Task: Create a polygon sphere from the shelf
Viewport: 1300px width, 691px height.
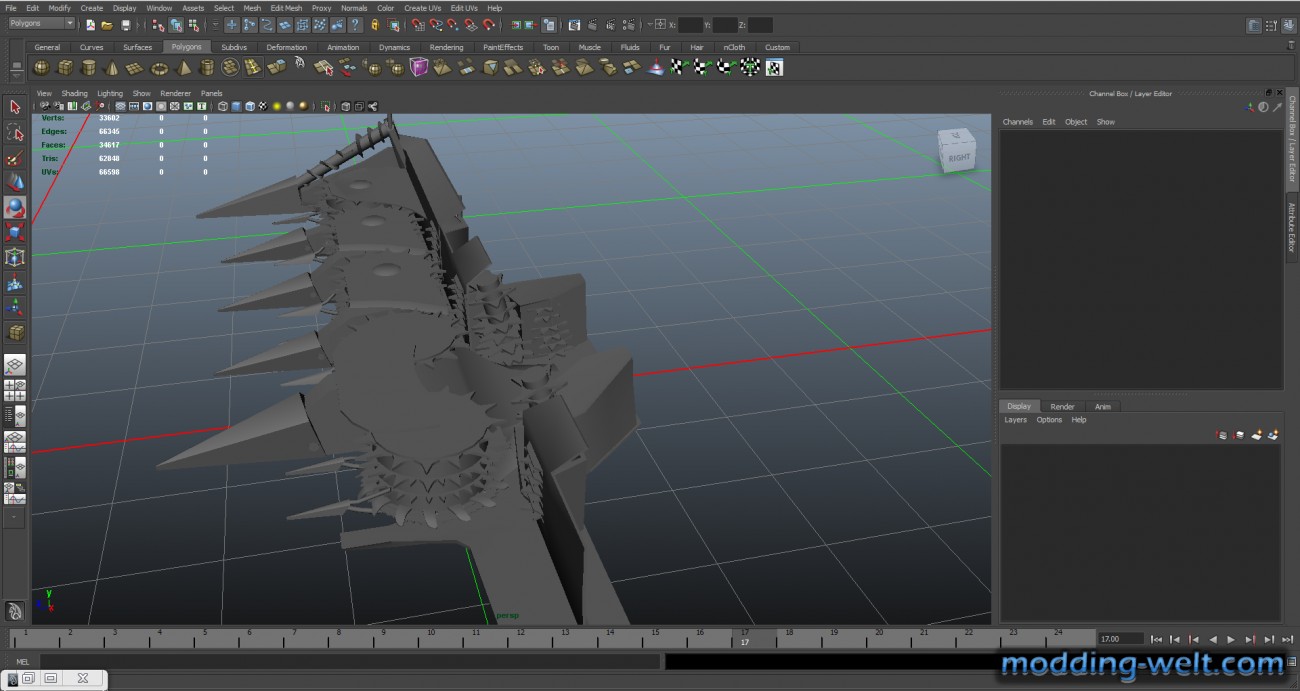Action: 41,67
